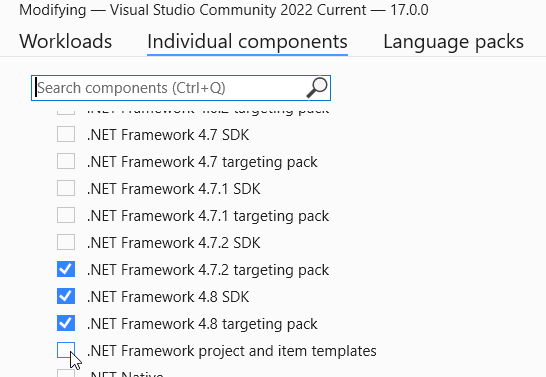Go to the Language packs tab
Viewport: 546px width, 377px height.
point(453,41)
